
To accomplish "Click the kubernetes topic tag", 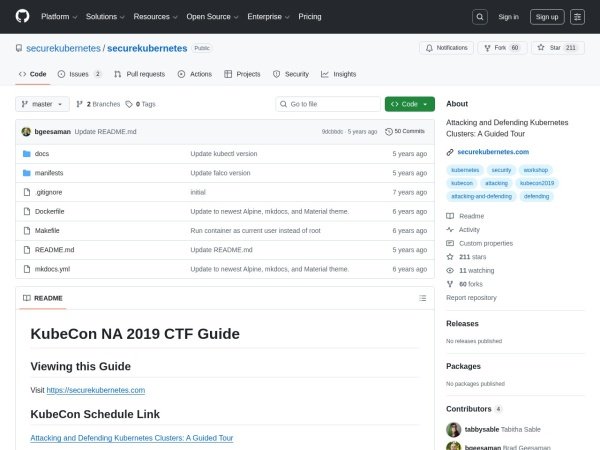I will [x=465, y=170].
